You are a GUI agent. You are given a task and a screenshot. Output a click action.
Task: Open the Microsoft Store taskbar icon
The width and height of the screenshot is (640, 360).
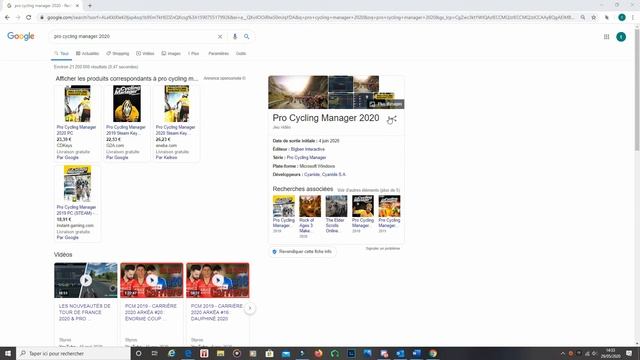pos(269,353)
